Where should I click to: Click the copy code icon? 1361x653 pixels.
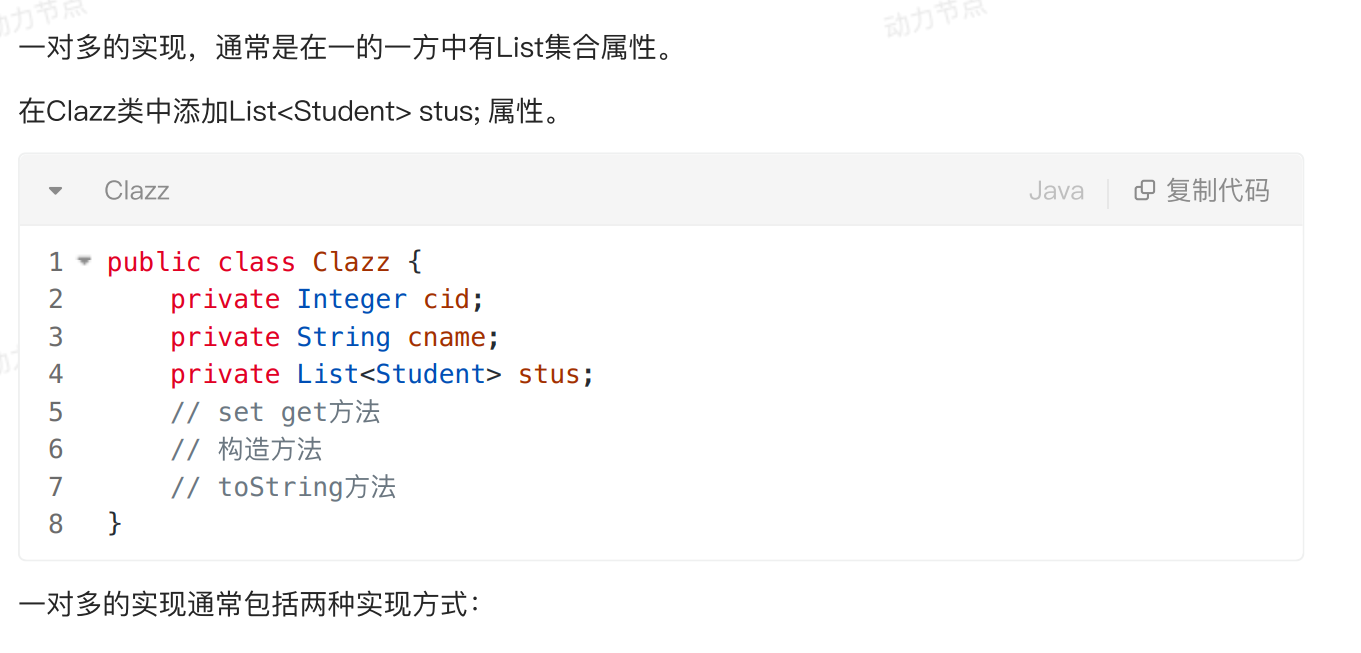(x=1144, y=190)
